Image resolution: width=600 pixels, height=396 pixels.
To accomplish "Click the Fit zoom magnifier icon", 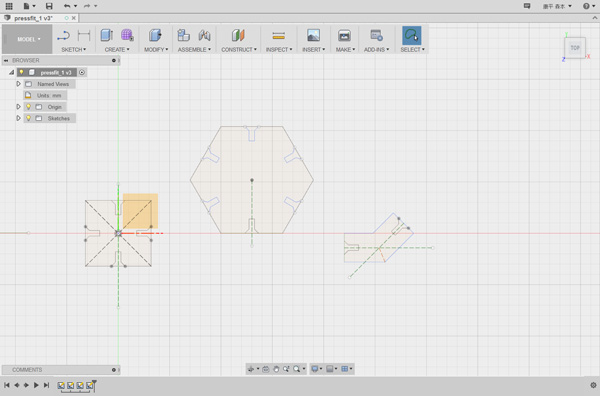I will [x=297, y=369].
